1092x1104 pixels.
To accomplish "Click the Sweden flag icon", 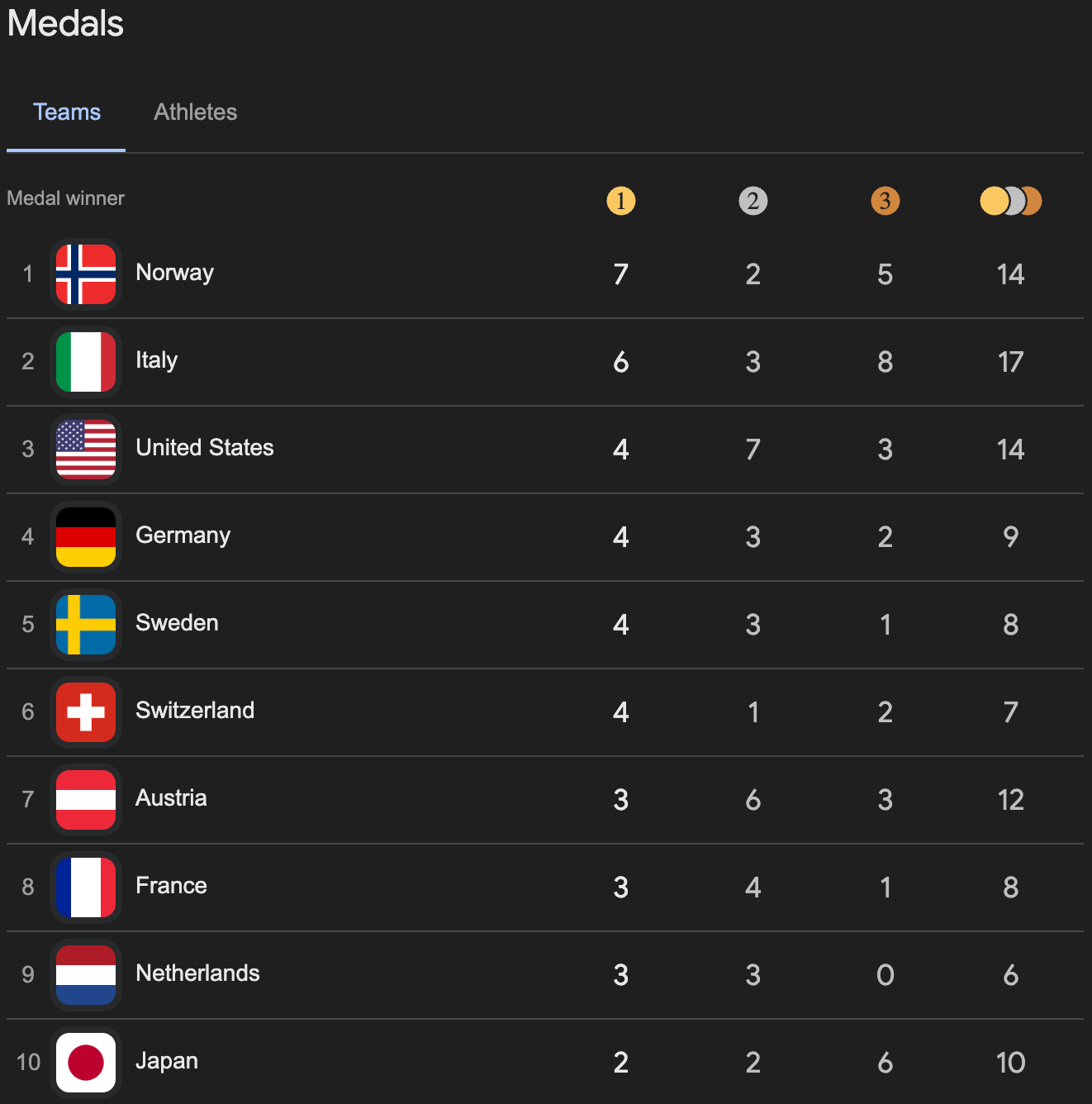I will tap(86, 625).
